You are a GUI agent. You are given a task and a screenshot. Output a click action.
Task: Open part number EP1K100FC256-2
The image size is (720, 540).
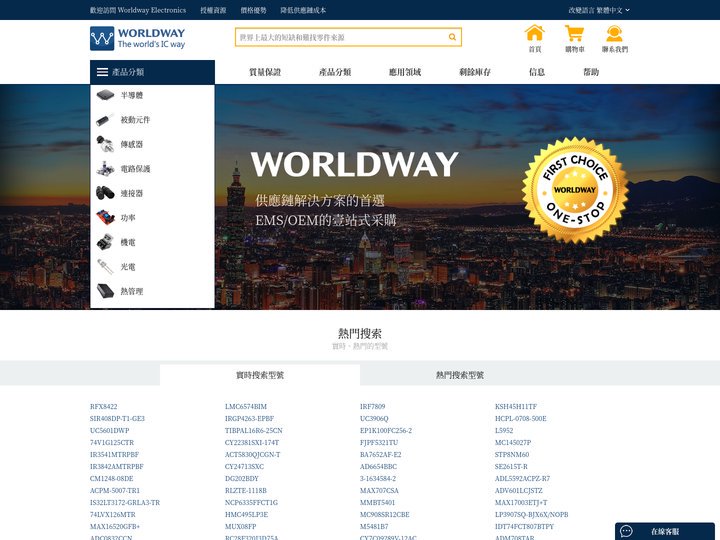coord(386,430)
